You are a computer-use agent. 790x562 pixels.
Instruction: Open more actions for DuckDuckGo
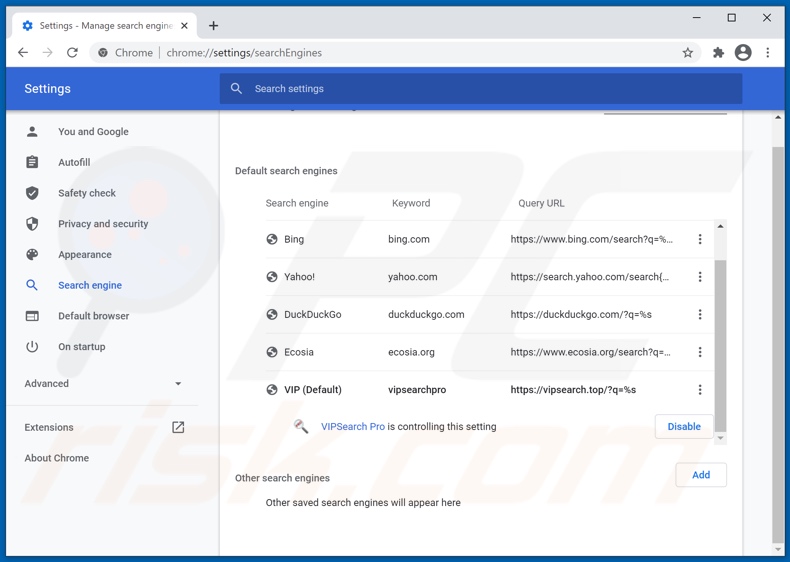[700, 315]
